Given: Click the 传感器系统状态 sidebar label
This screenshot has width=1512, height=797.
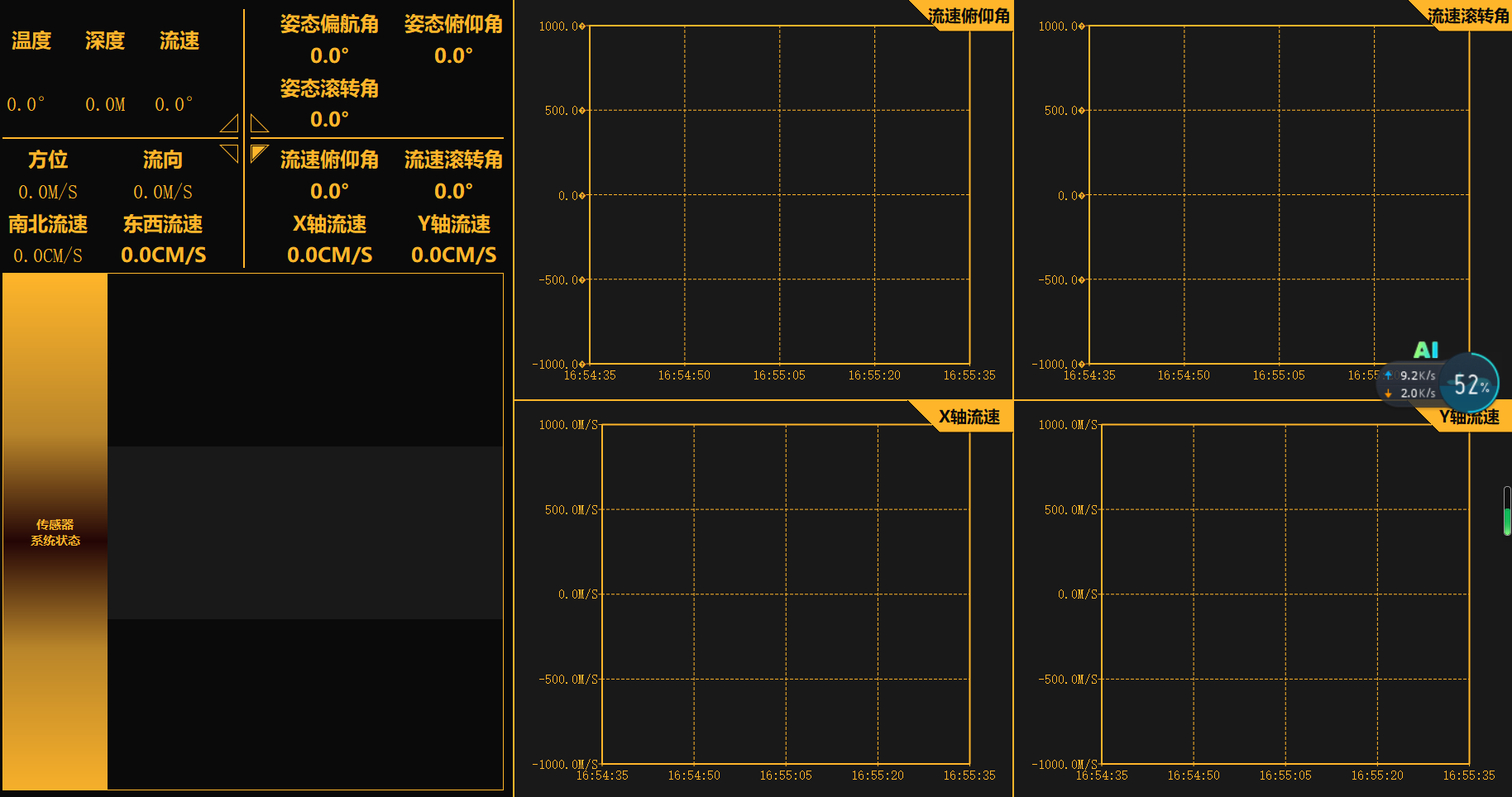Looking at the screenshot, I should 55,532.
